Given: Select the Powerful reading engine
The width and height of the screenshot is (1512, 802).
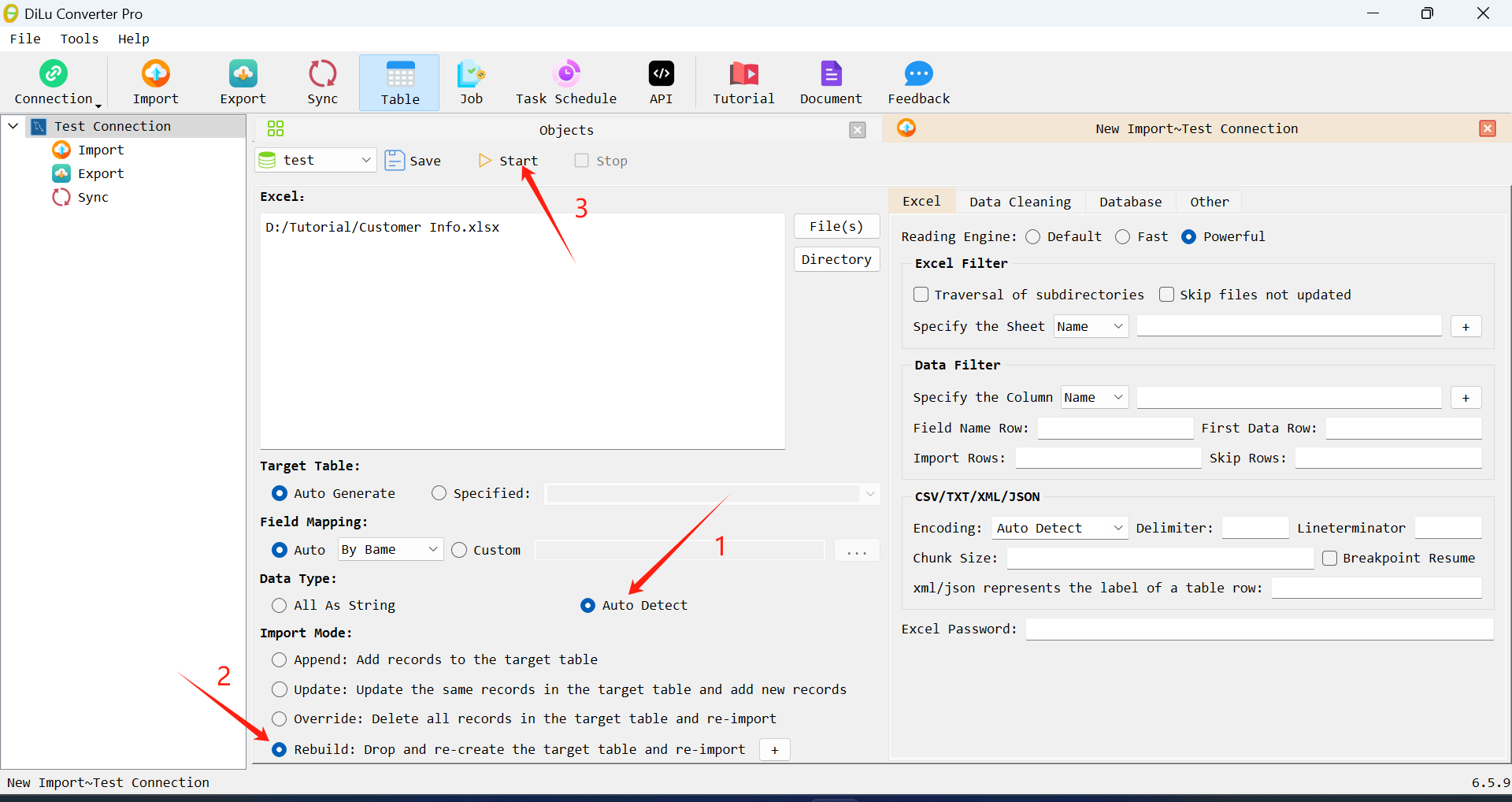Looking at the screenshot, I should [x=1188, y=237].
